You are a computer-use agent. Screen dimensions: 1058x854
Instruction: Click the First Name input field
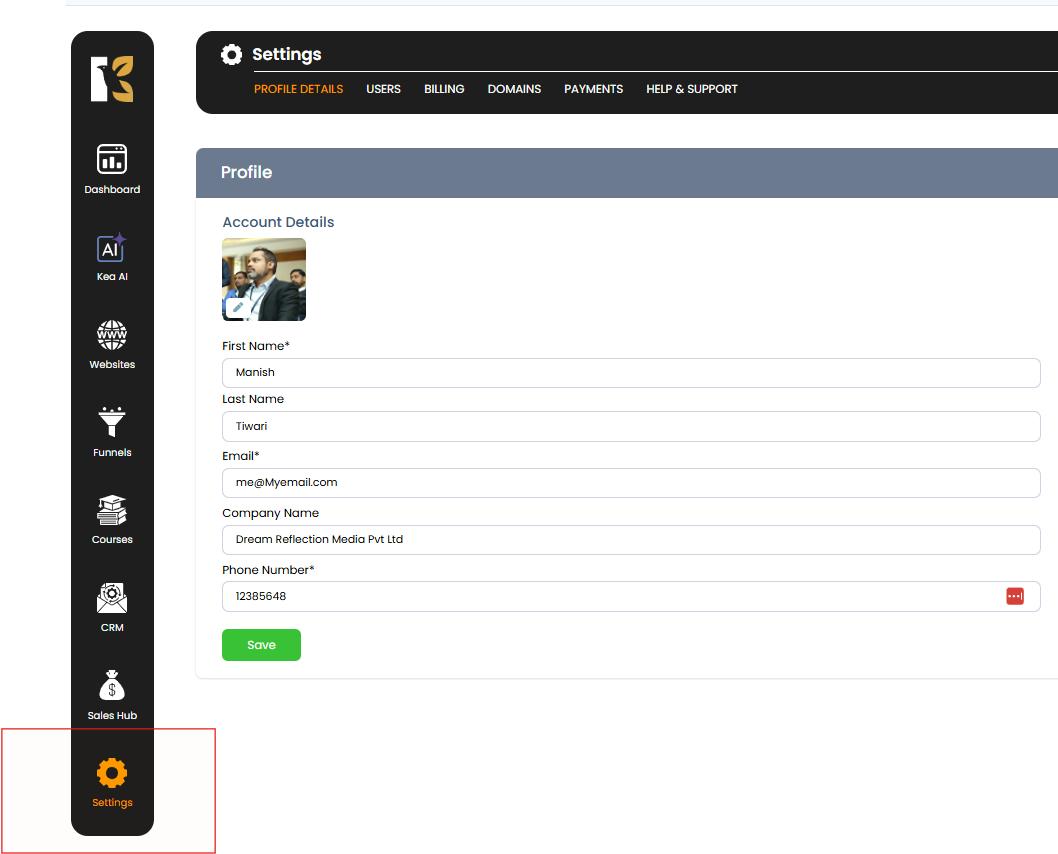point(630,372)
